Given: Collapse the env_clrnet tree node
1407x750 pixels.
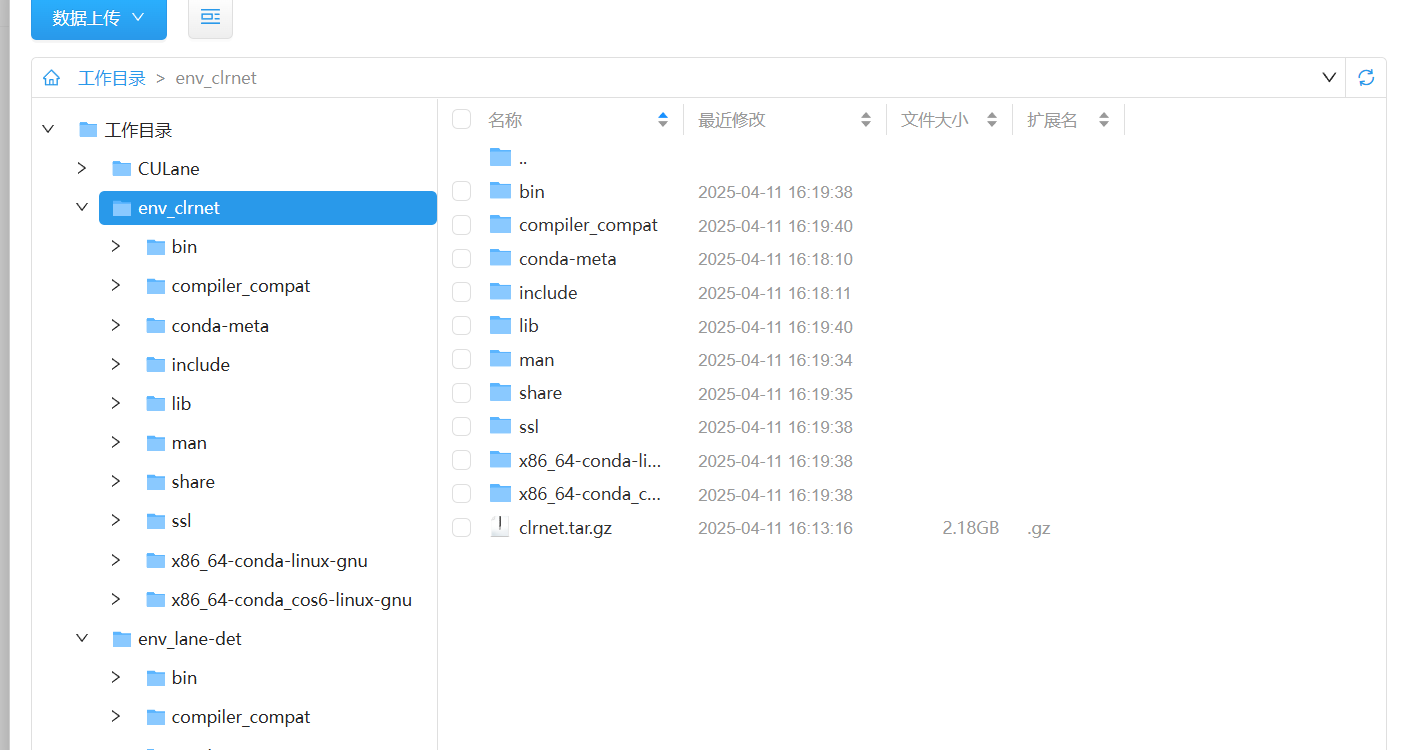Looking at the screenshot, I should 82,208.
